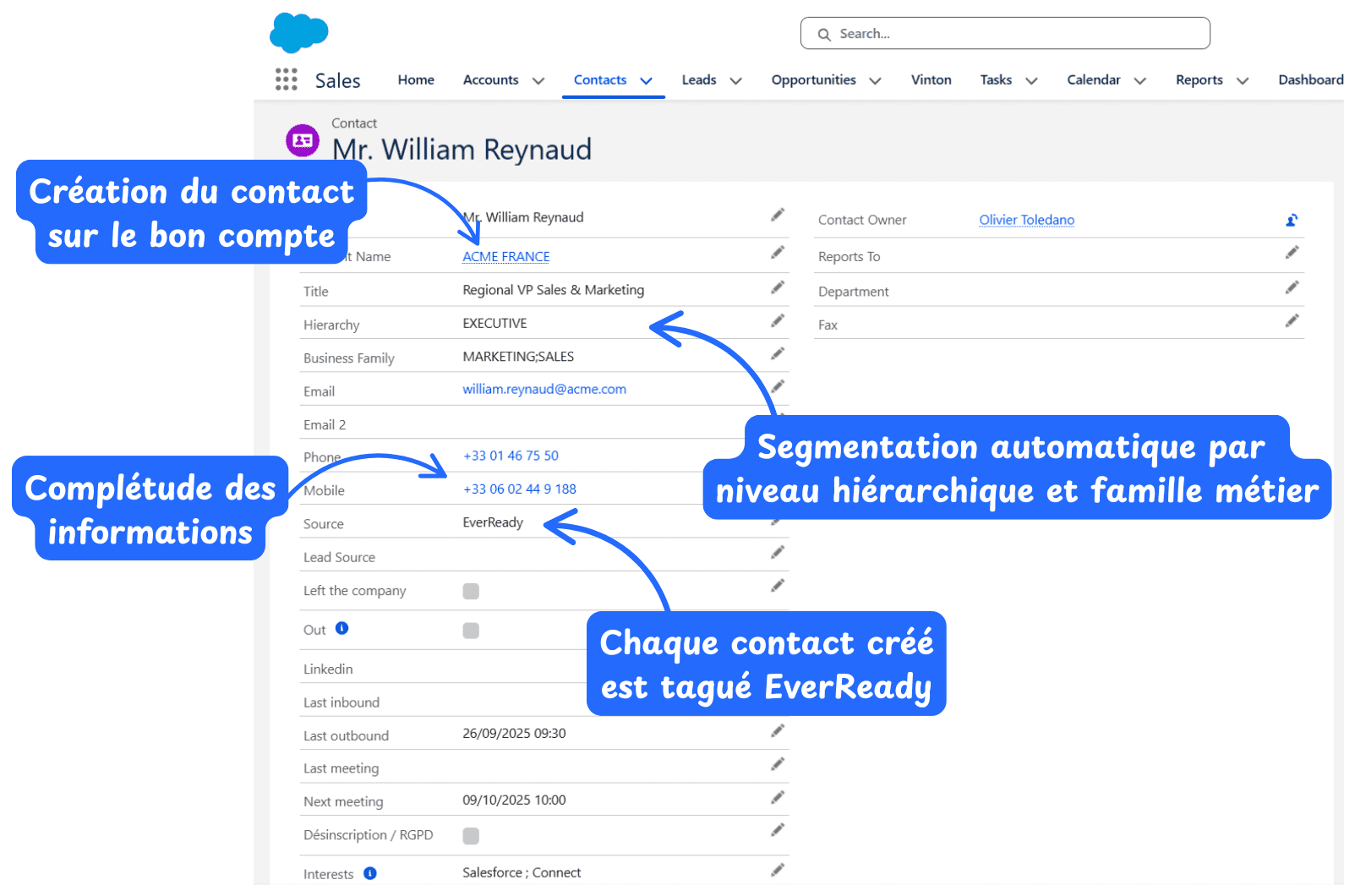Expand the Leads tab dropdown chevron
Image resolution: width=1355 pixels, height=896 pixels.
tap(735, 81)
